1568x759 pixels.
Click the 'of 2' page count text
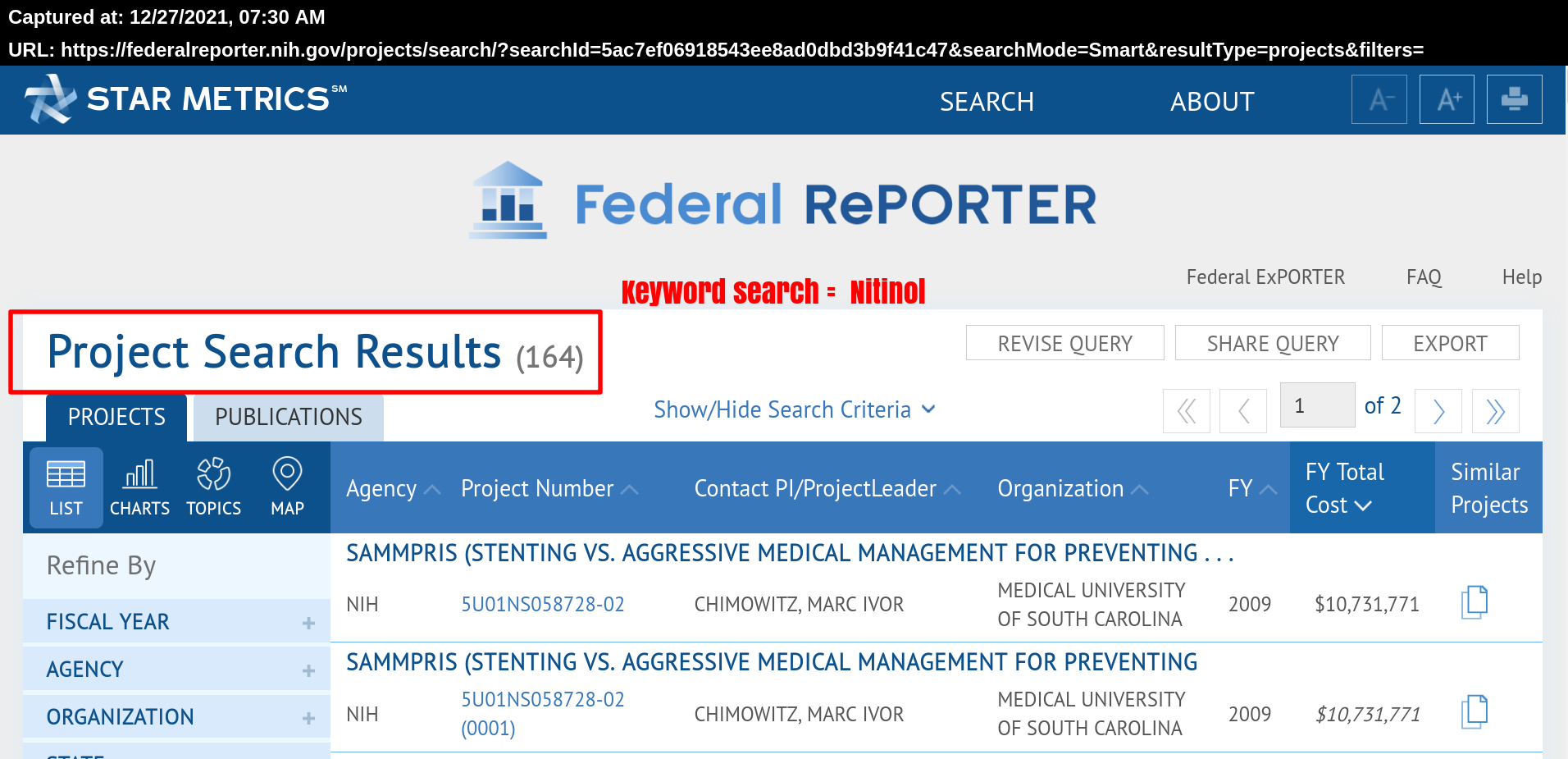tap(1383, 405)
